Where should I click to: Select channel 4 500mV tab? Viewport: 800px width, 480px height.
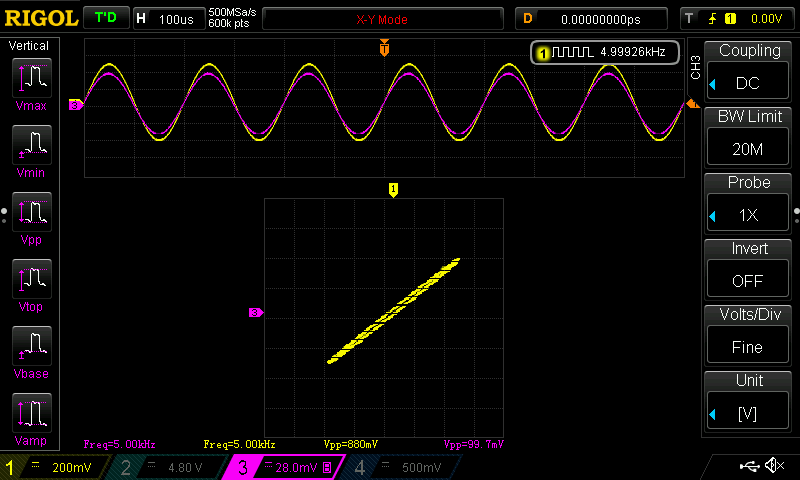click(x=403, y=467)
